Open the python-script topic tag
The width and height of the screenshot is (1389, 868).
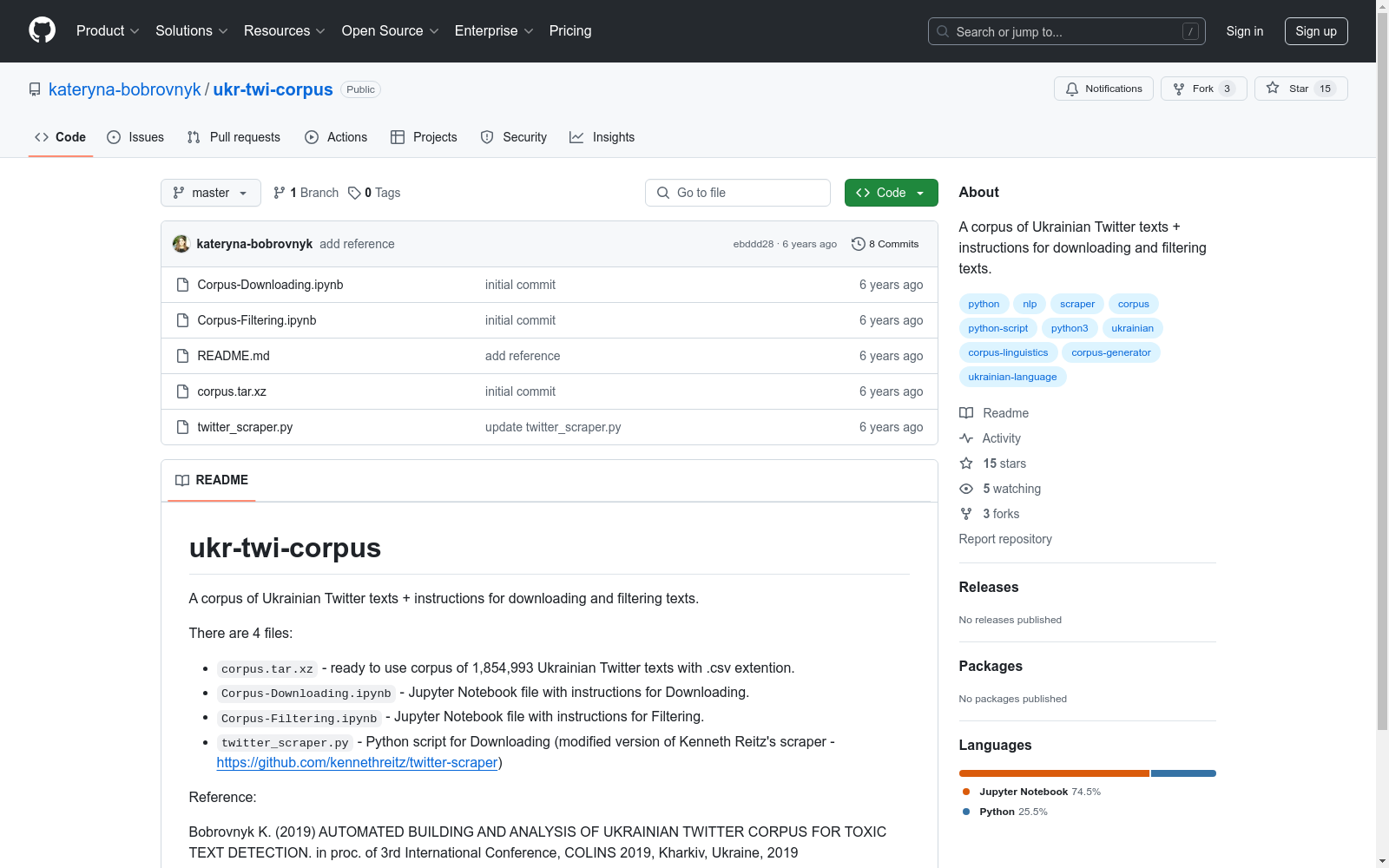[x=998, y=328]
